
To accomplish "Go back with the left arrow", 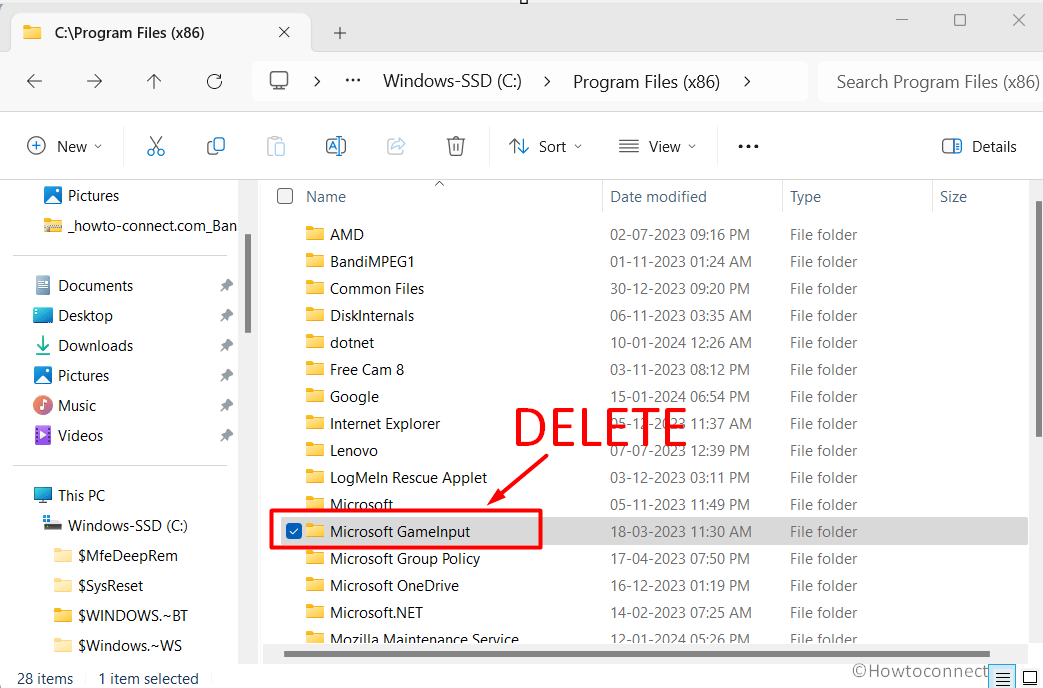I will click(35, 81).
